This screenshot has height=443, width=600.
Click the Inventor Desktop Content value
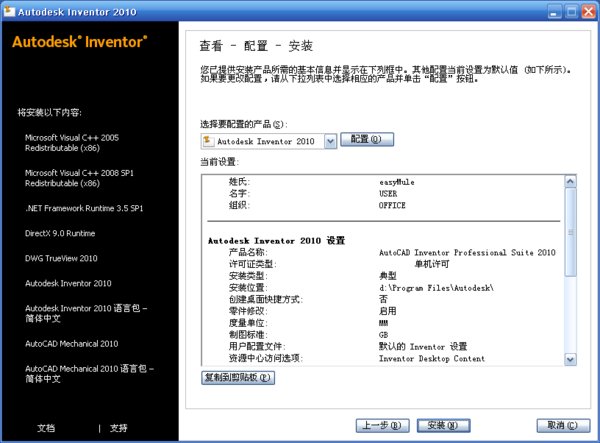point(432,358)
